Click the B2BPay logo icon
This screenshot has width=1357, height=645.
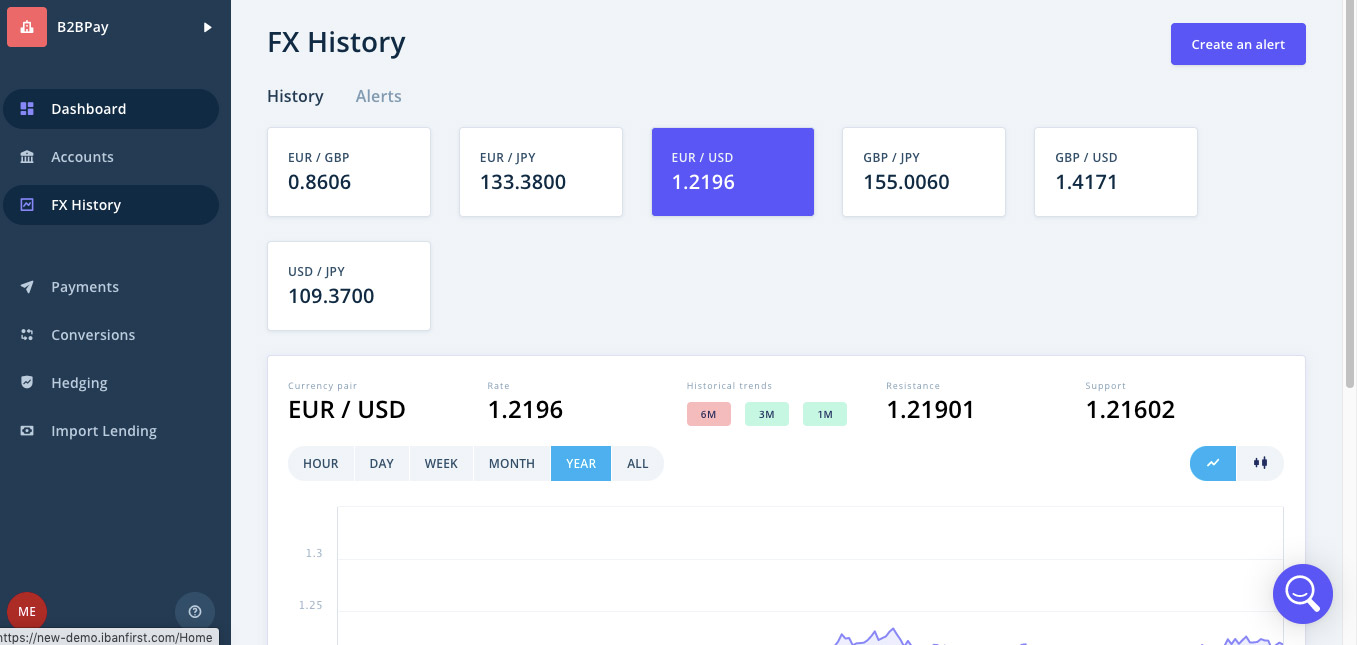(x=27, y=27)
